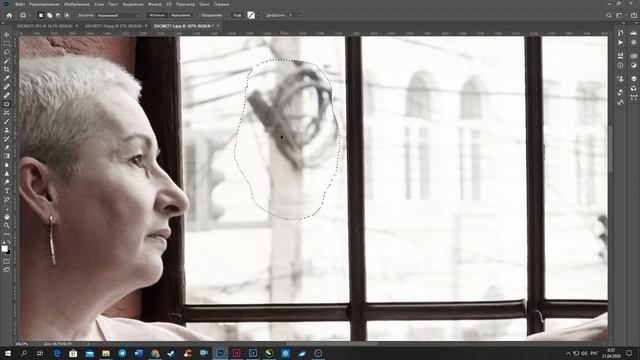The height and width of the screenshot is (360, 640).
Task: Enable the Назначение (Destination) patch option
Action: pos(180,15)
